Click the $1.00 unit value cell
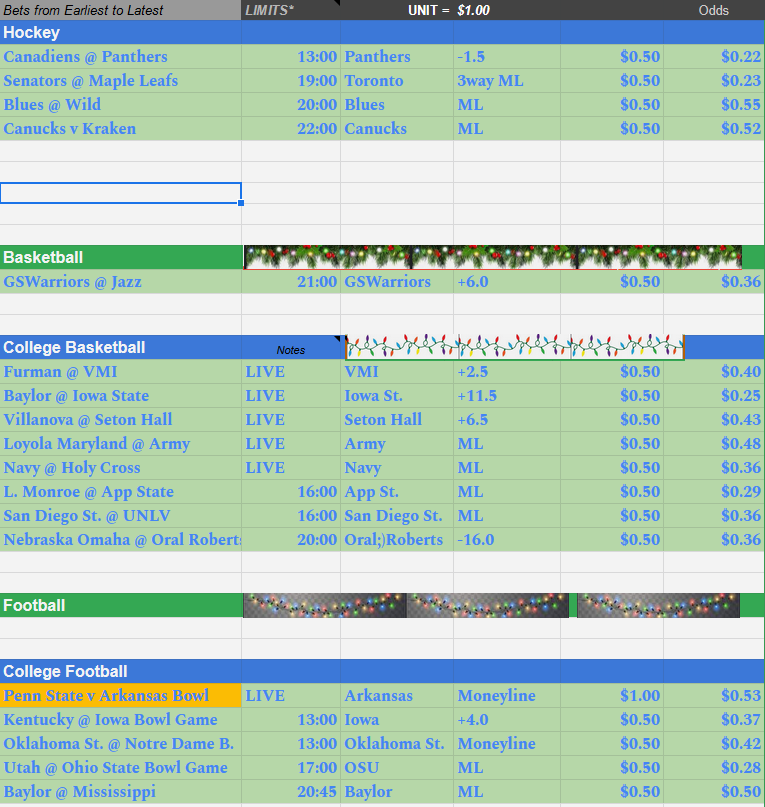The width and height of the screenshot is (765, 807). coord(507,10)
